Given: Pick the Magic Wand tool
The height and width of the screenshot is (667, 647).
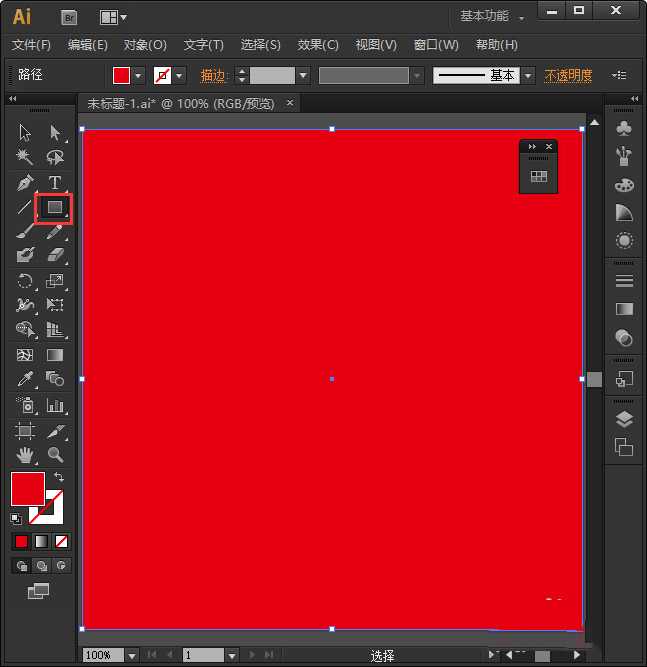Looking at the screenshot, I should pos(25,158).
